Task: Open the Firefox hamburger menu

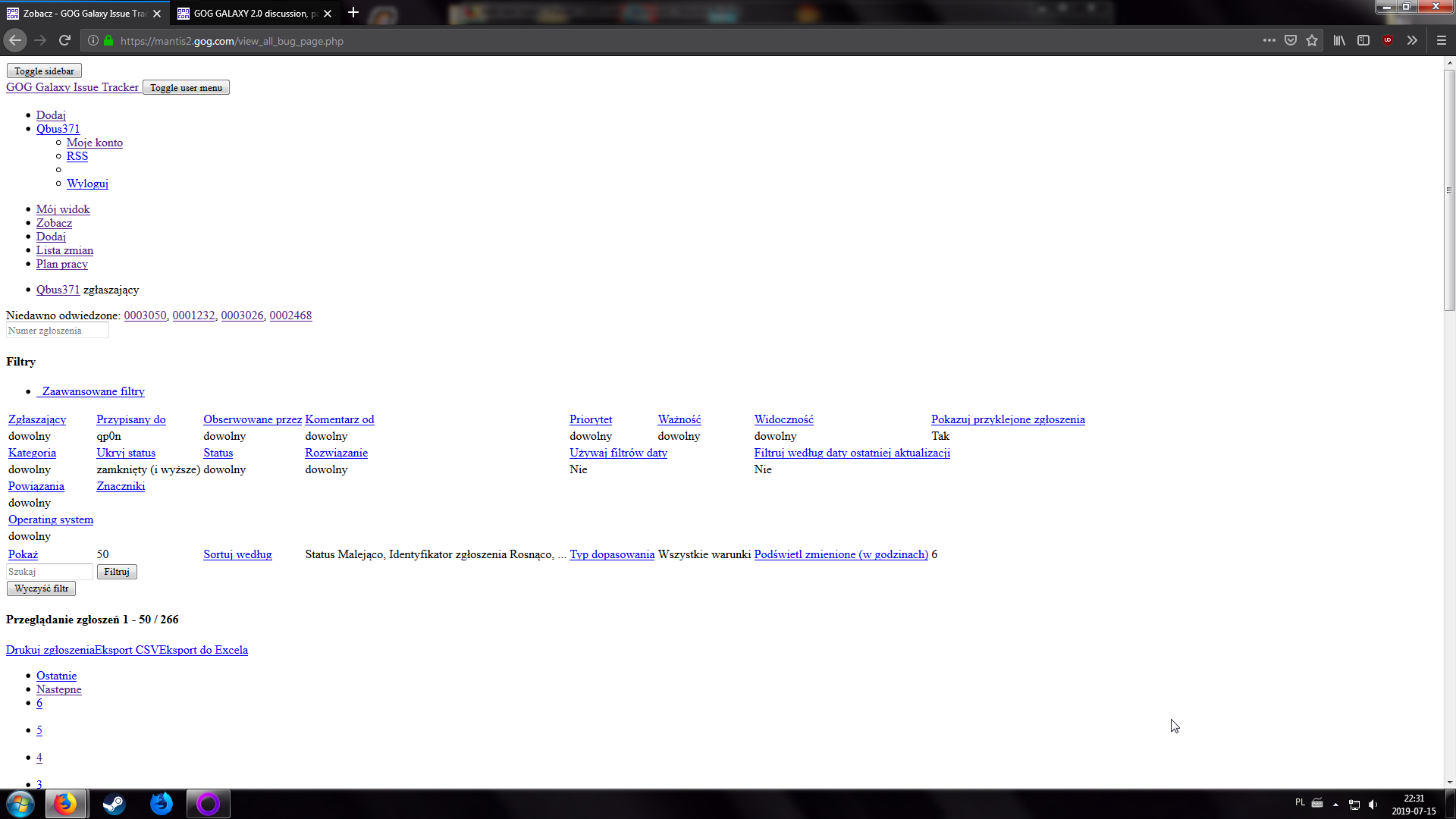Action: tap(1442, 40)
